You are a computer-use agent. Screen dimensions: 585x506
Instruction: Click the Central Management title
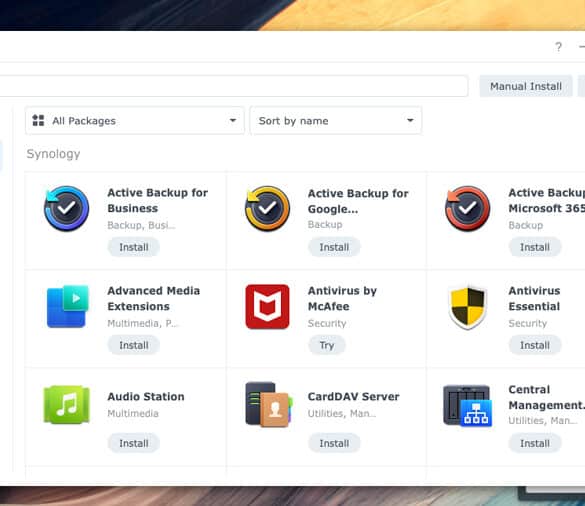click(x=547, y=397)
